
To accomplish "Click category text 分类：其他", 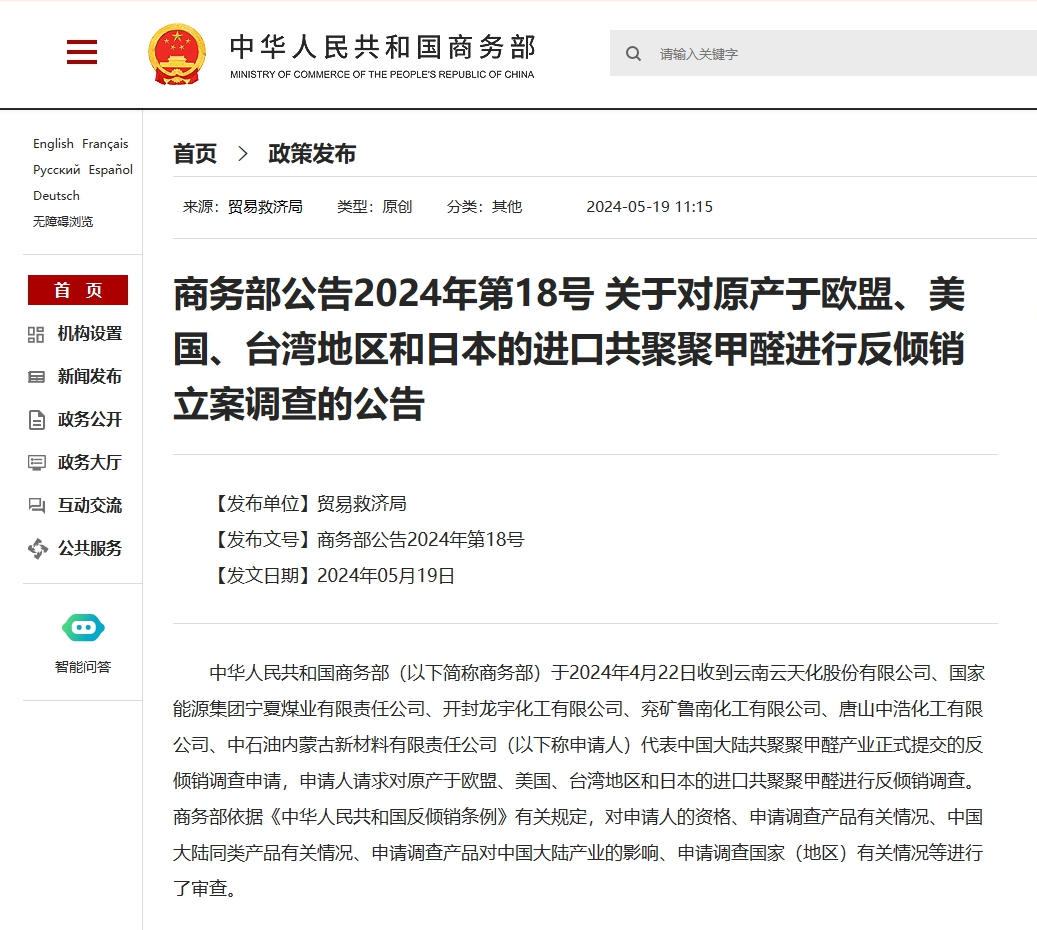I will [x=484, y=207].
